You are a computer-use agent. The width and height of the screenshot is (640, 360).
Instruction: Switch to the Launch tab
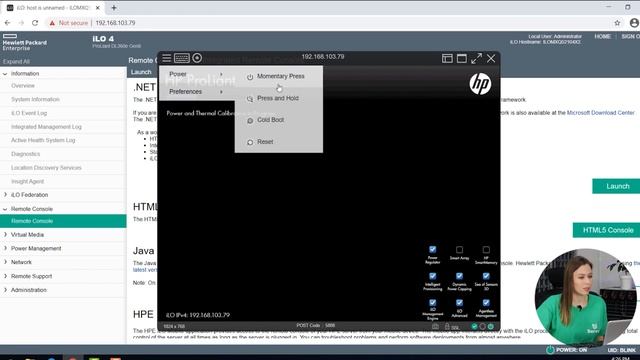click(141, 72)
